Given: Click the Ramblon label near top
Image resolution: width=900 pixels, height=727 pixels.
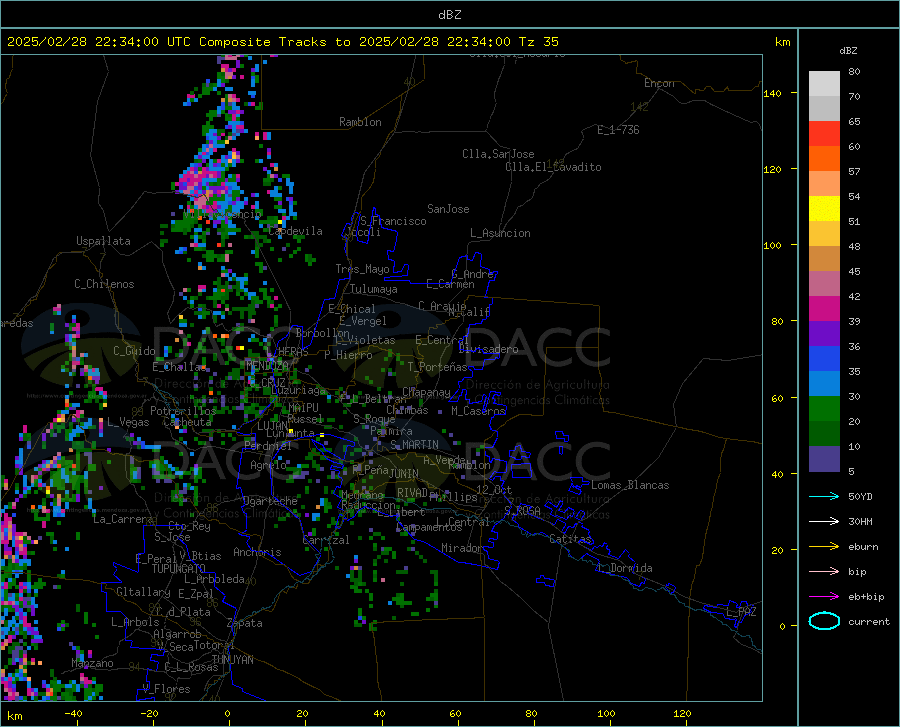Looking at the screenshot, I should 360,122.
